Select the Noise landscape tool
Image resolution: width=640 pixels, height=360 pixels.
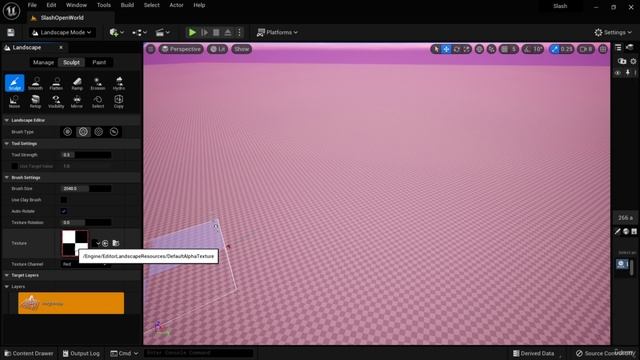click(14, 101)
